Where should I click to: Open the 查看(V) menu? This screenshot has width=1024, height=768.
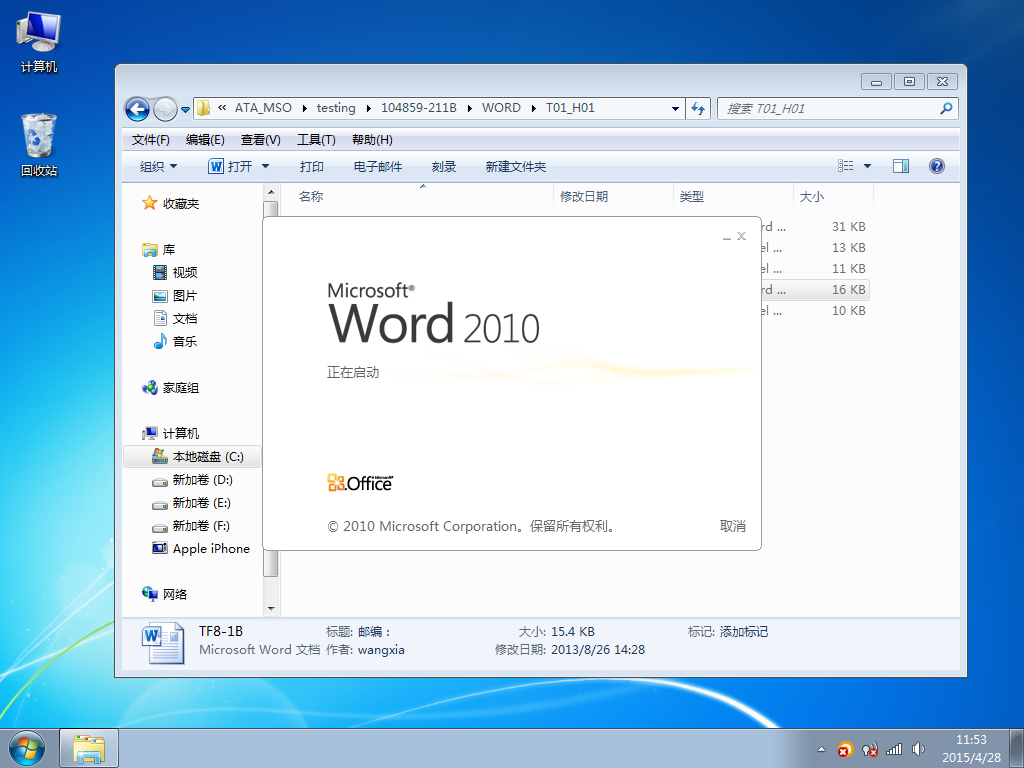pyautogui.click(x=261, y=140)
